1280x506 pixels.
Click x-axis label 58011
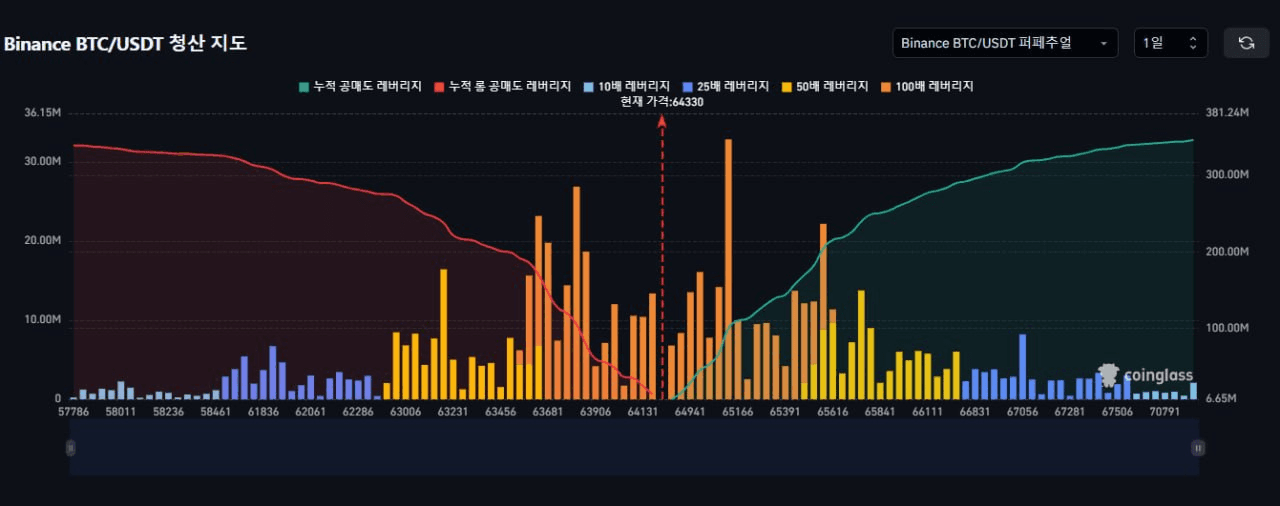(x=120, y=411)
